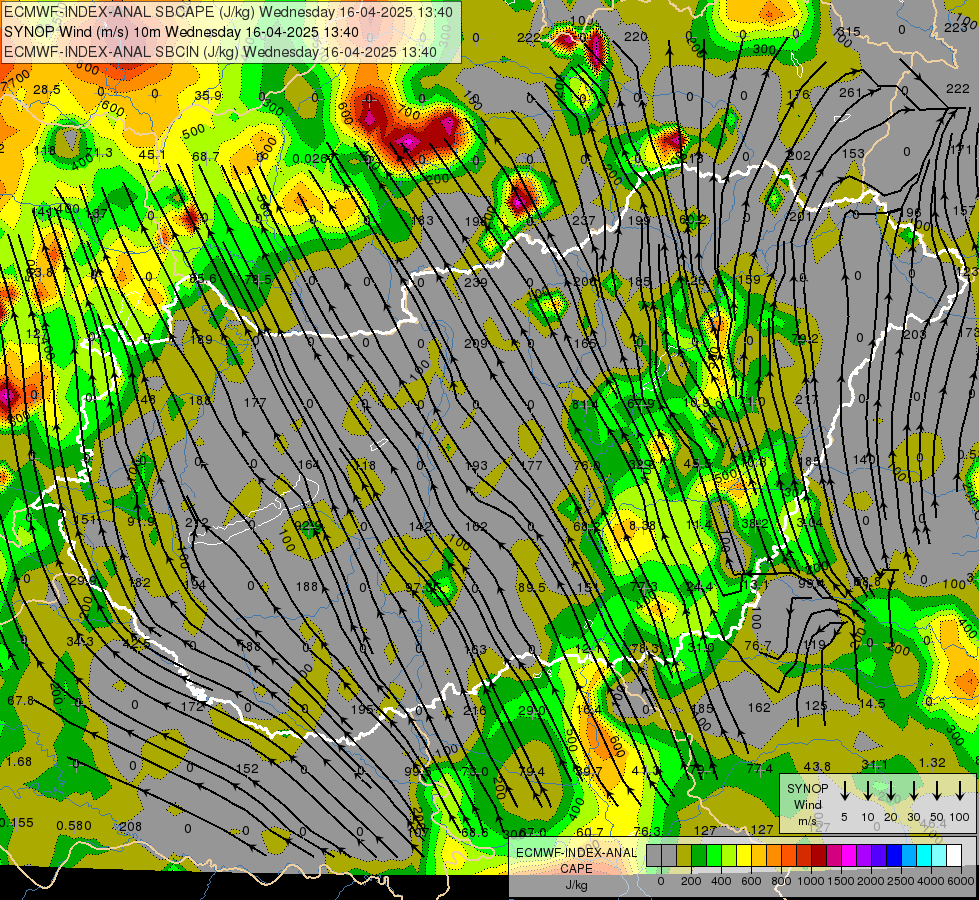979x900 pixels.
Task: Click the map value 315
Action: 849,31
